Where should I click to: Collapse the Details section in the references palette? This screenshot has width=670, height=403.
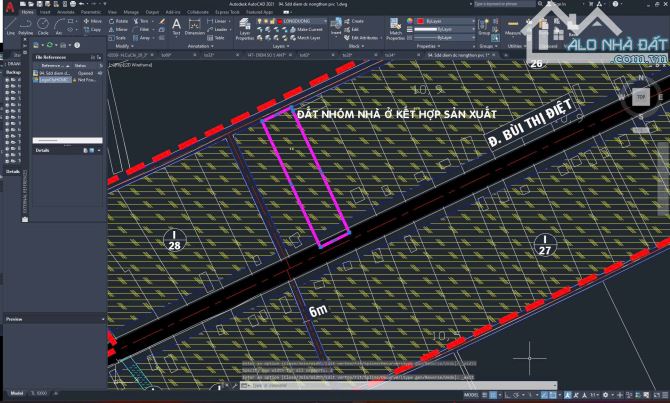click(x=99, y=150)
